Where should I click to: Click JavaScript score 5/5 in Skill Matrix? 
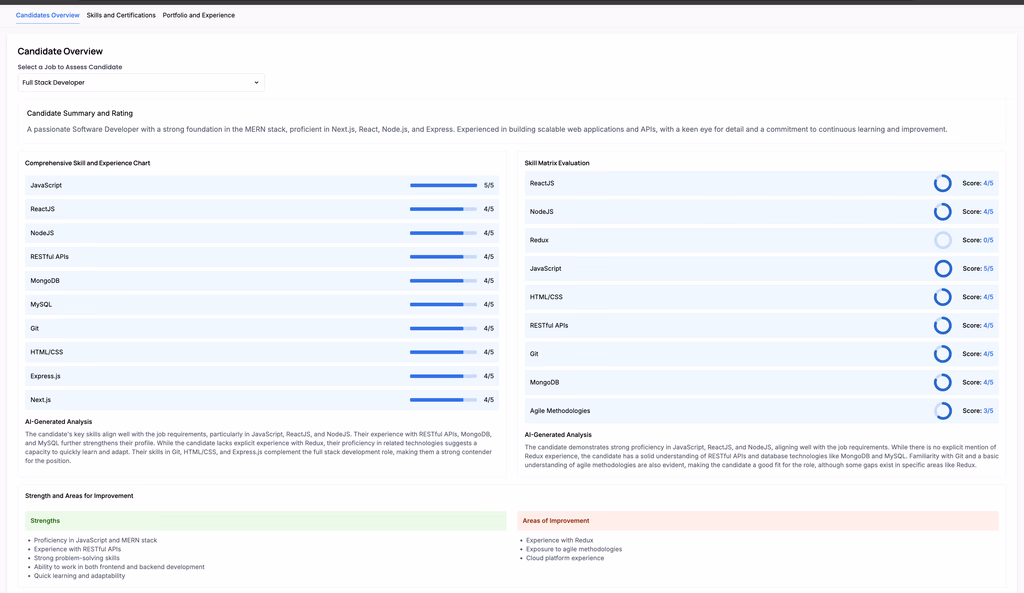point(988,268)
